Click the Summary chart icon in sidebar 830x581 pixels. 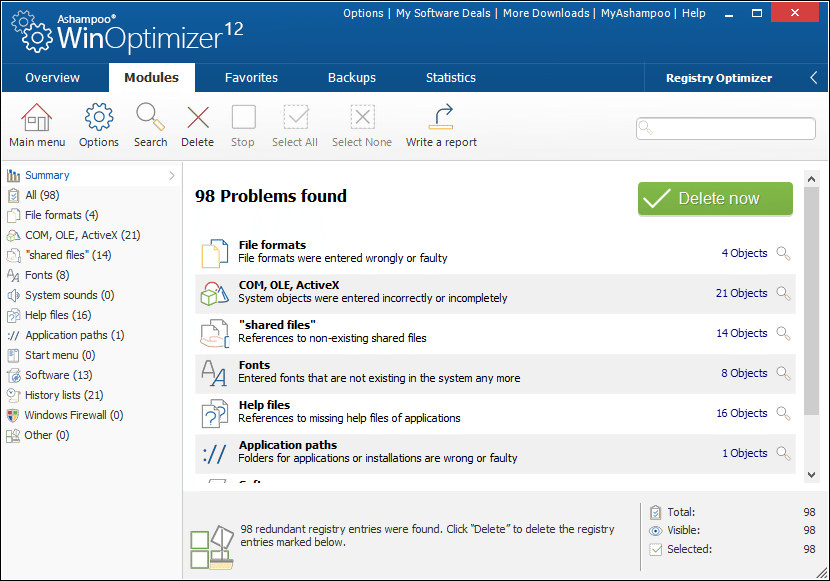[13, 175]
